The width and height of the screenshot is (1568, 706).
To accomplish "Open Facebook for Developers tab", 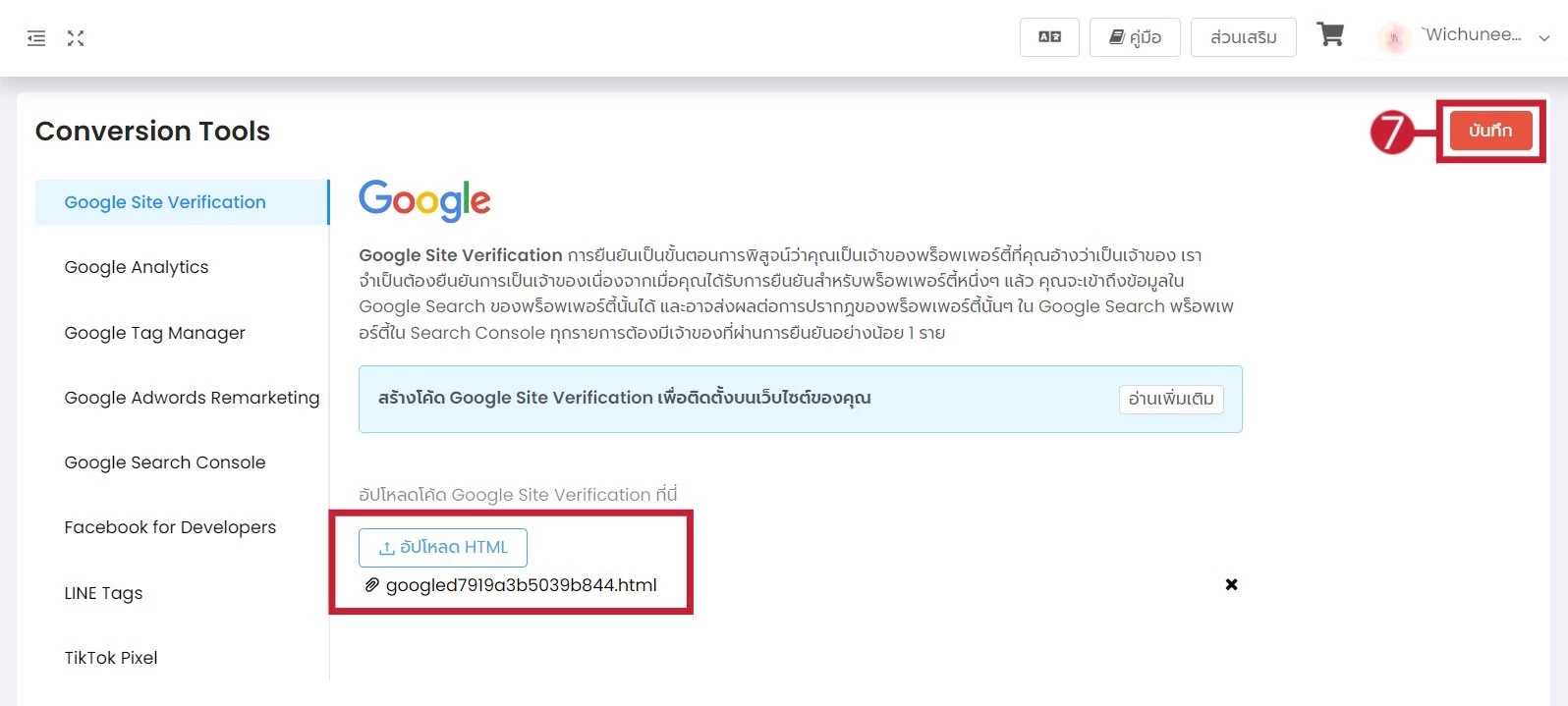I will [182, 527].
